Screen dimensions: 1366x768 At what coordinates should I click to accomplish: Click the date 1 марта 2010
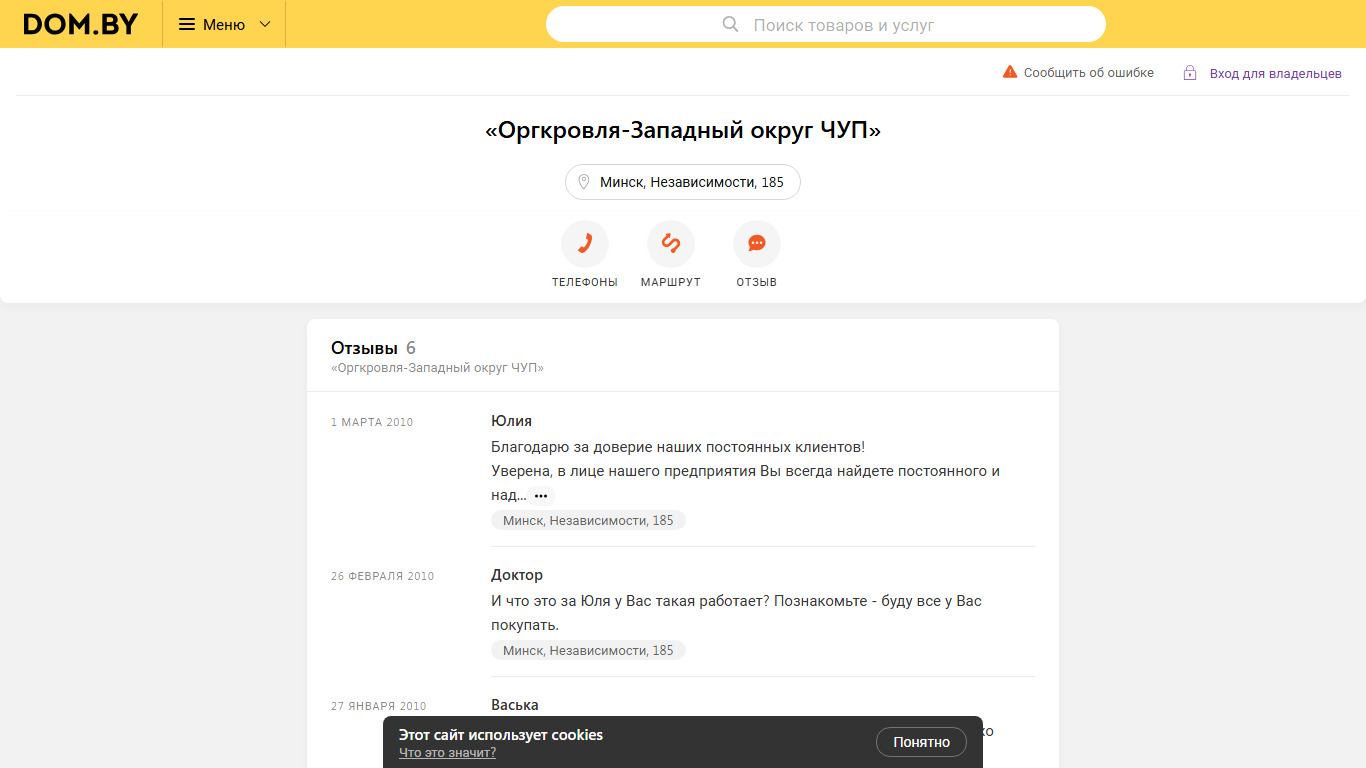372,423
